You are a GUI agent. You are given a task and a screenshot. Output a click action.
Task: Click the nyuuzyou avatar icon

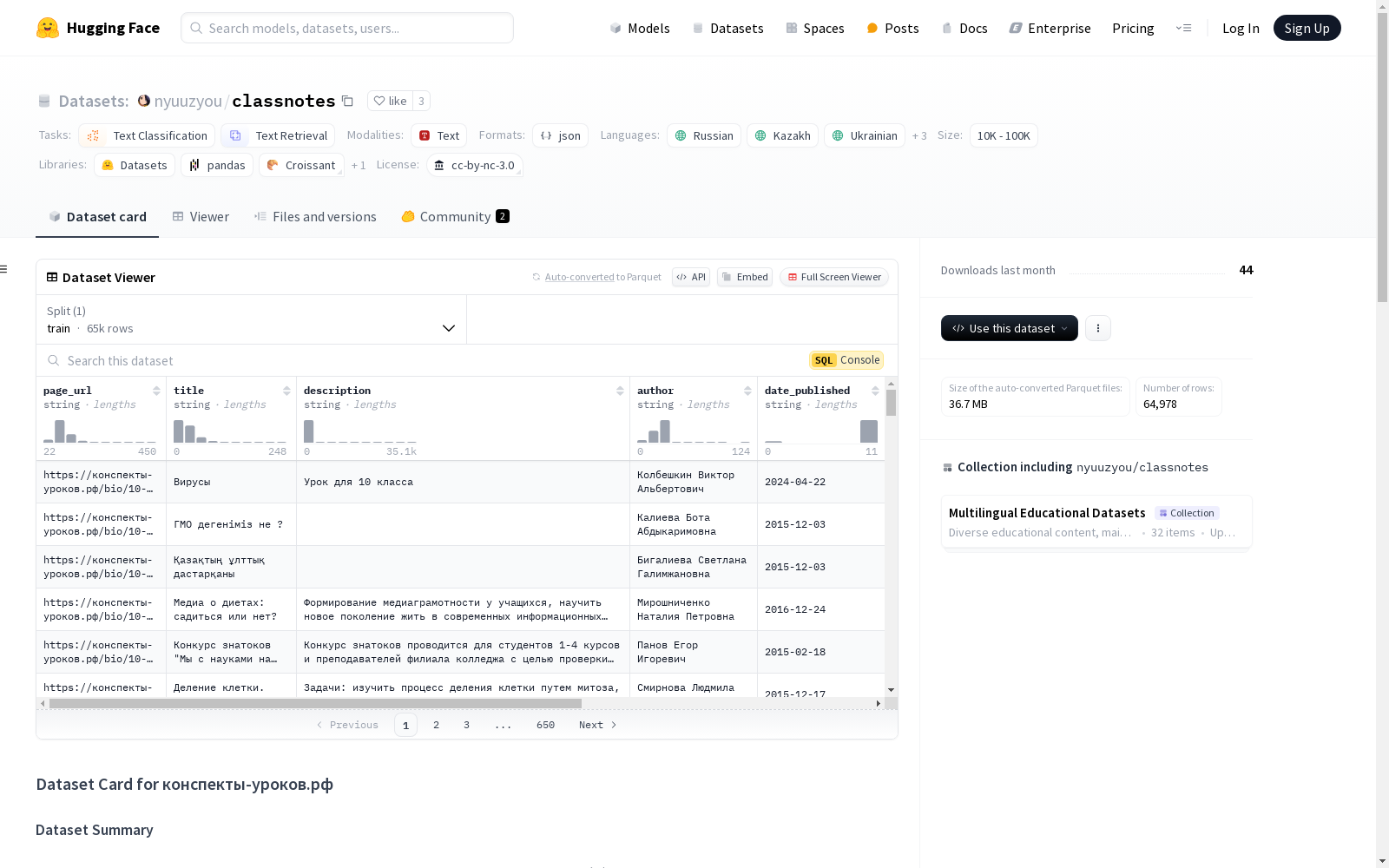[144, 101]
